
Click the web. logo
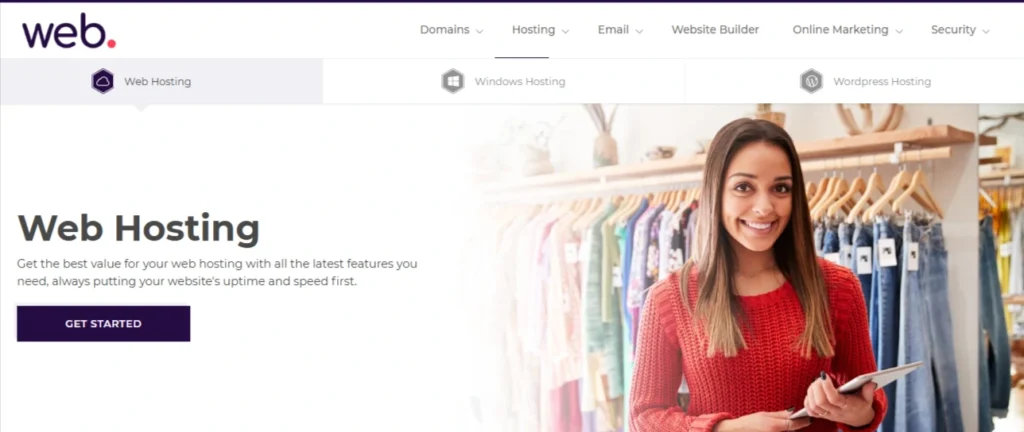pos(69,31)
